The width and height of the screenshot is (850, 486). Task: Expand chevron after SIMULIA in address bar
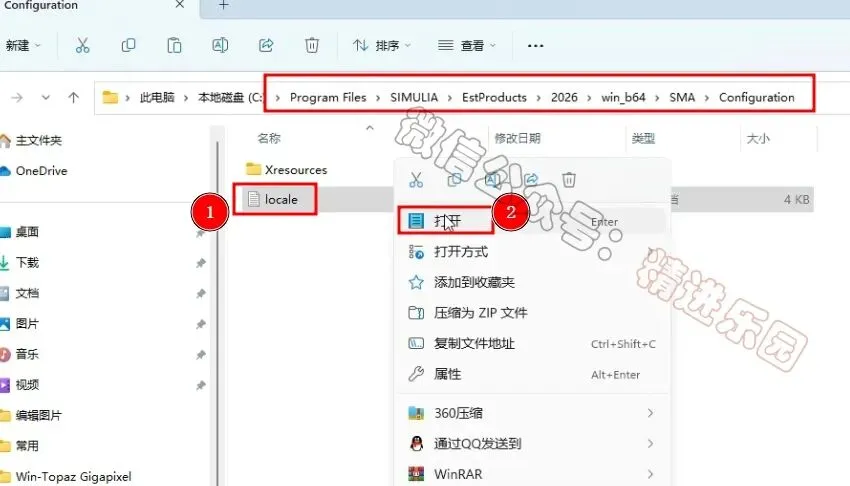[450, 98]
